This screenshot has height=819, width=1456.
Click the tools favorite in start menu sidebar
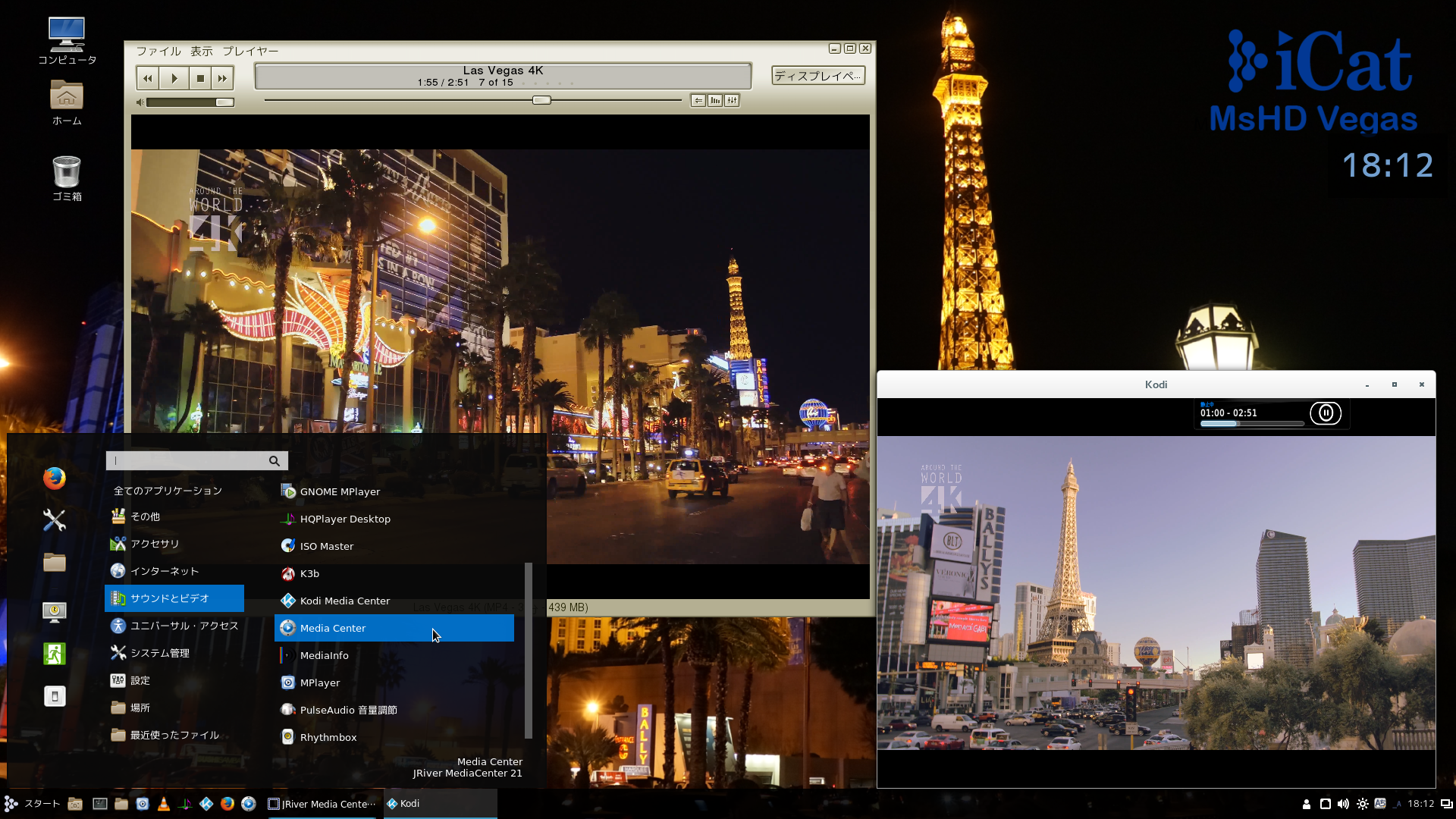pyautogui.click(x=55, y=520)
